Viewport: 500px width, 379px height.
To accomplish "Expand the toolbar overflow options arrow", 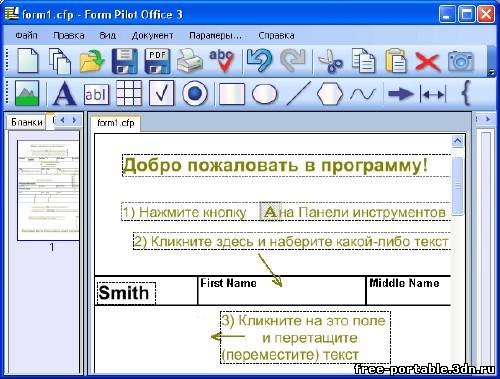I will pyautogui.click(x=491, y=72).
